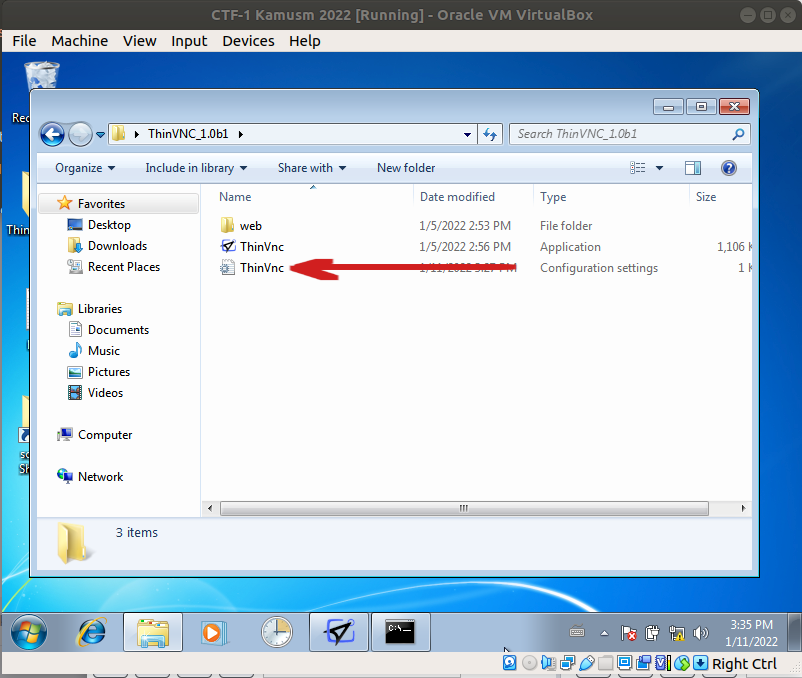The width and height of the screenshot is (802, 678).
Task: Select Libraries in the navigation pane
Action: (100, 309)
